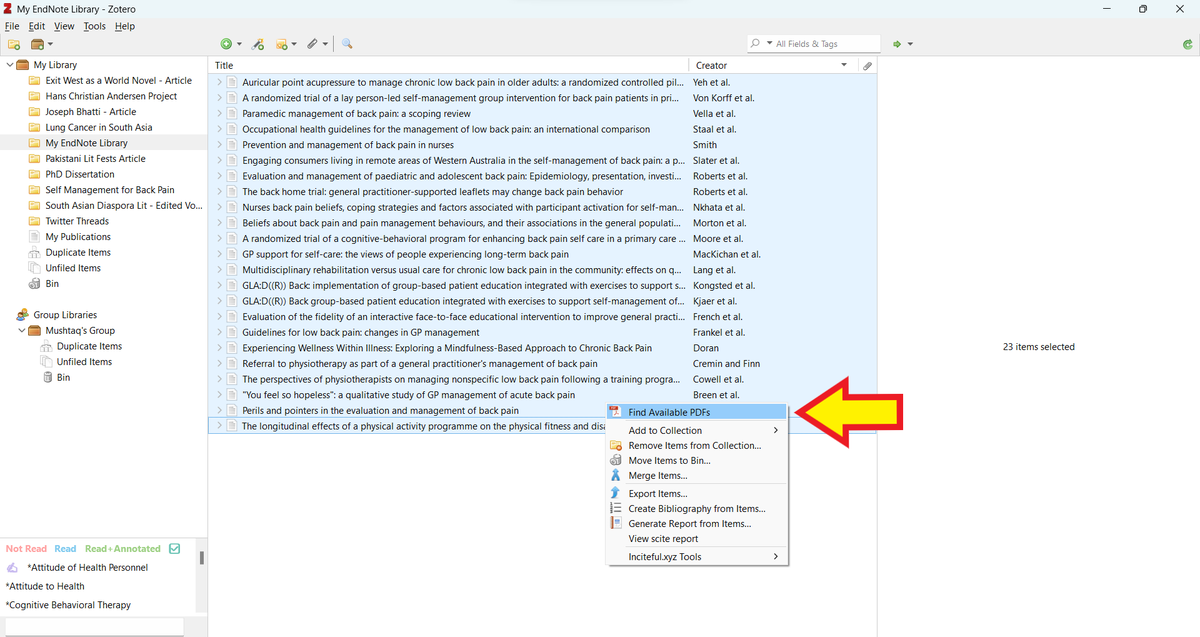Open the Add to Collection submenu
Viewport: 1200px width, 637px height.
click(698, 431)
